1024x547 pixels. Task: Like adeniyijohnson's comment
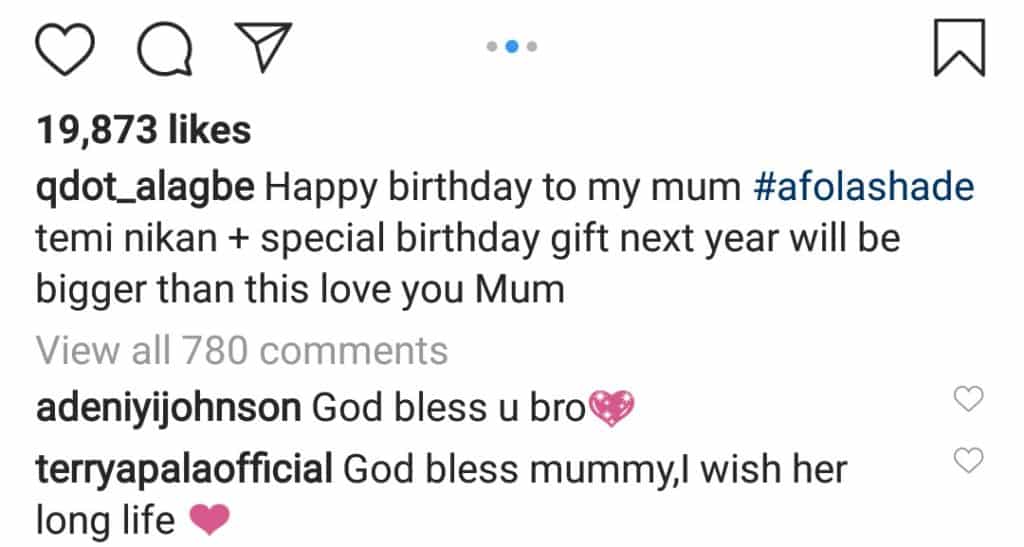point(968,398)
